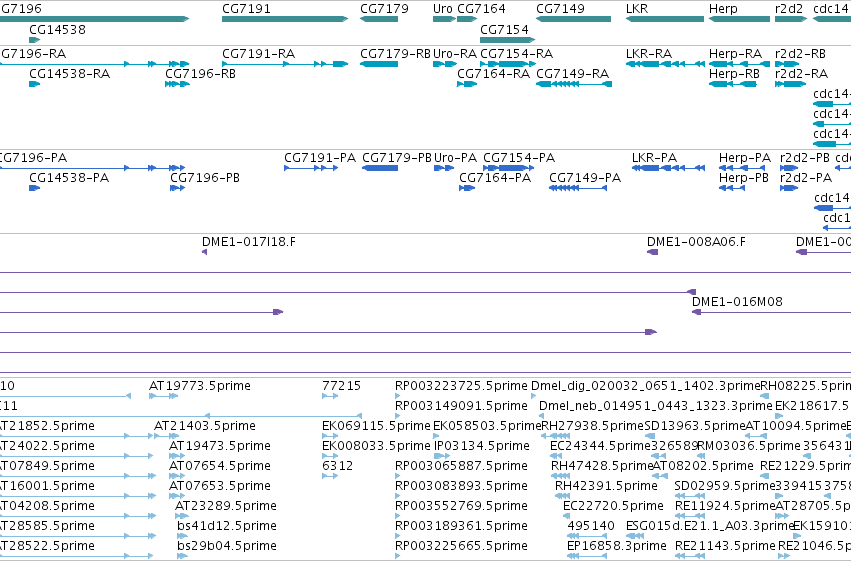Click the r2d2-RB transcript label
The height and width of the screenshot is (561, 851).
[801, 54]
